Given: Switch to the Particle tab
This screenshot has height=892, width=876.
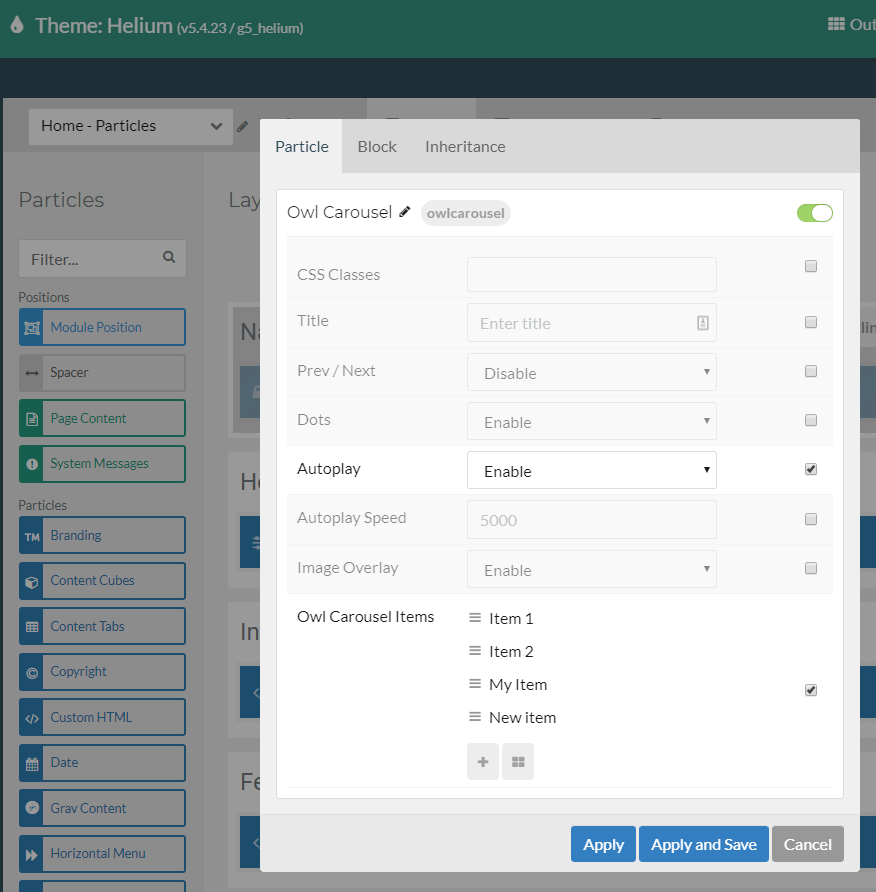Looking at the screenshot, I should click(301, 146).
